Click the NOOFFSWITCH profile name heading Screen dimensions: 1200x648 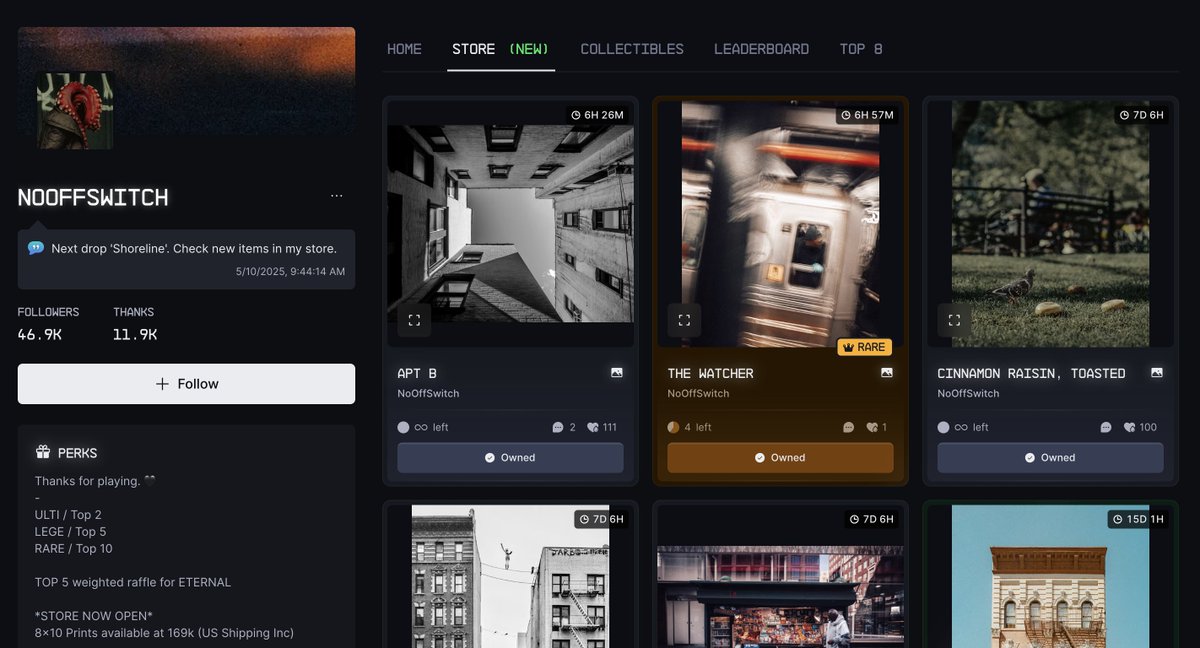[x=93, y=197]
